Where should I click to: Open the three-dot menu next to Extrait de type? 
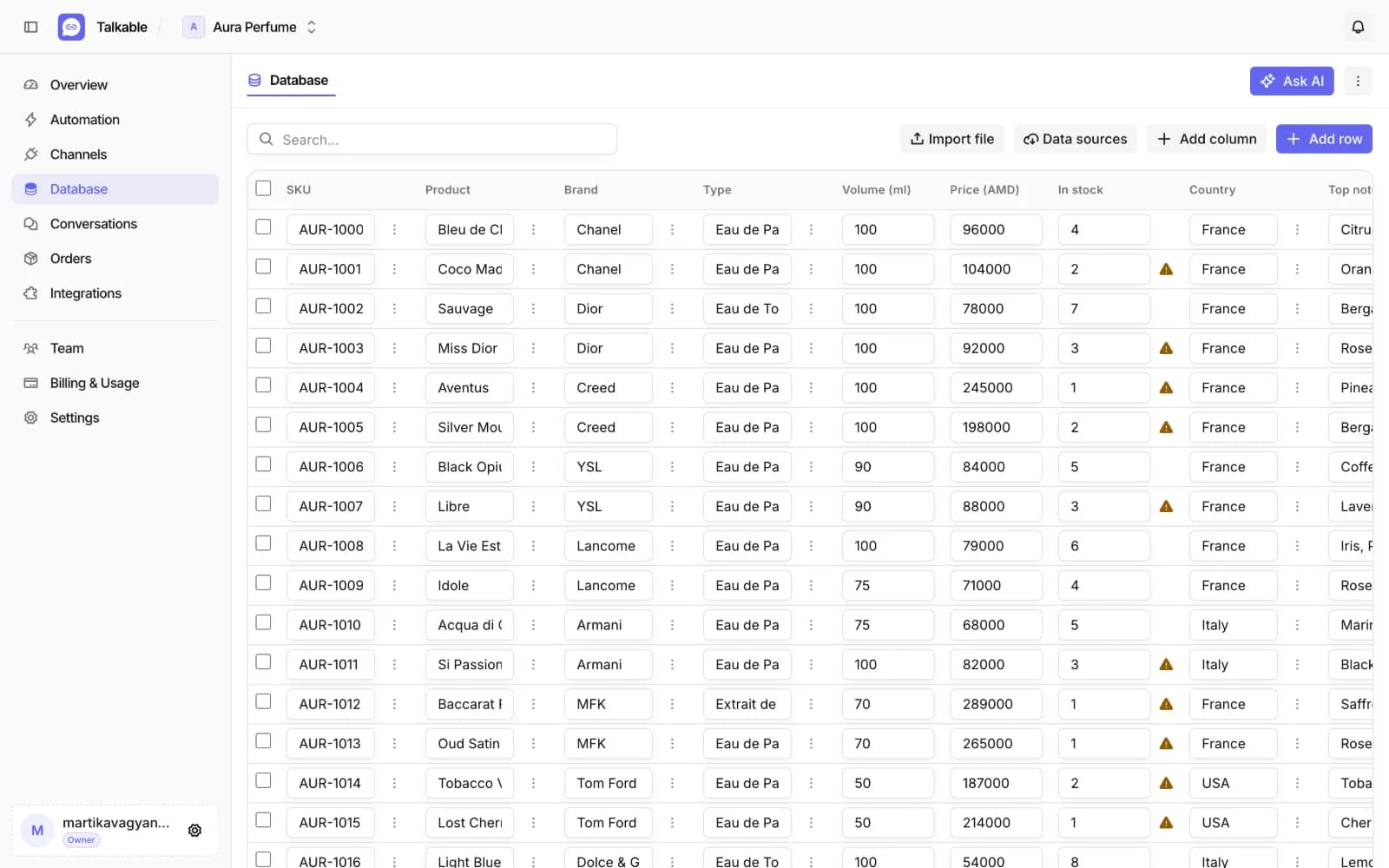coord(811,704)
